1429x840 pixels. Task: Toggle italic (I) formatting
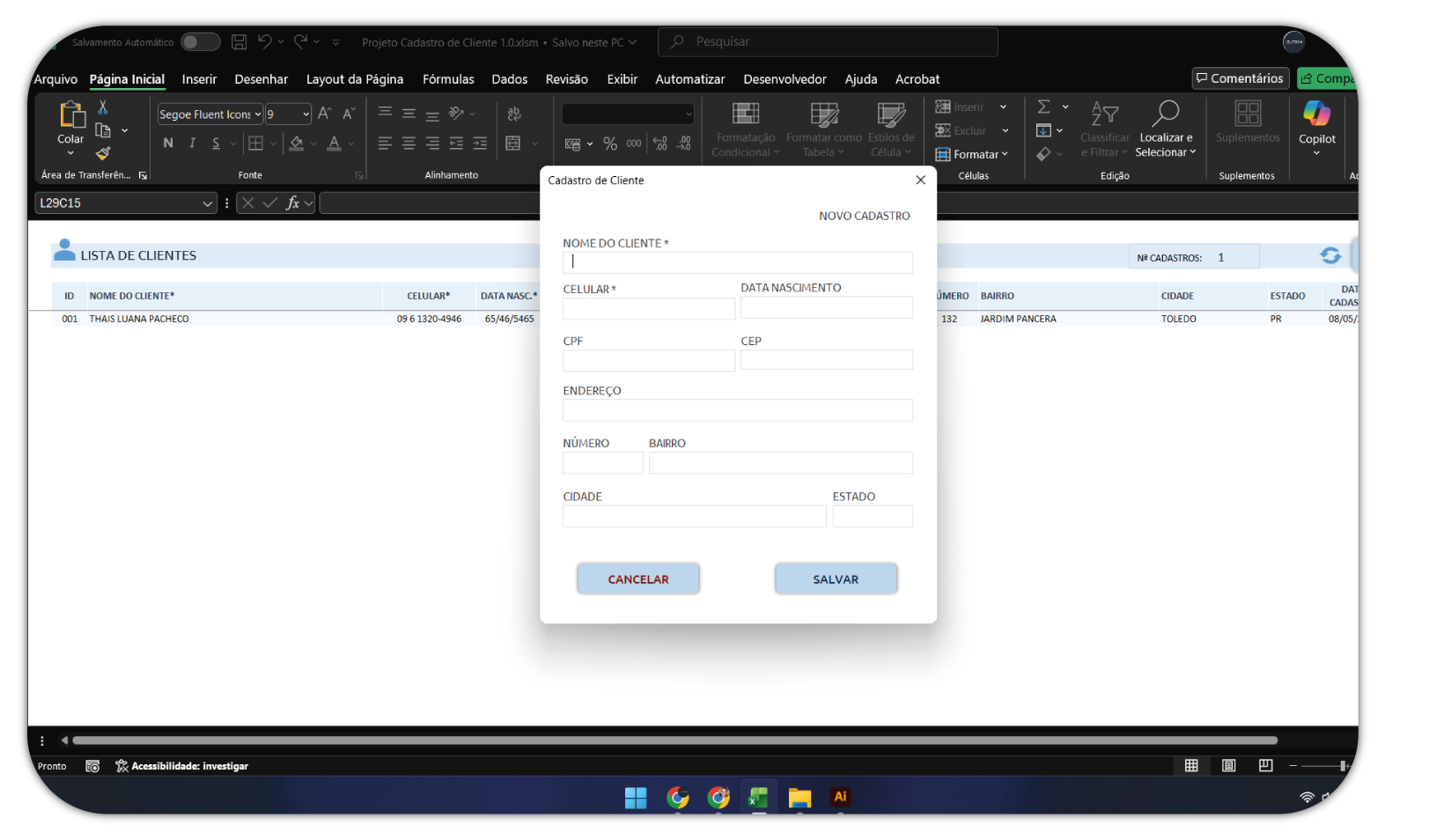tap(192, 143)
